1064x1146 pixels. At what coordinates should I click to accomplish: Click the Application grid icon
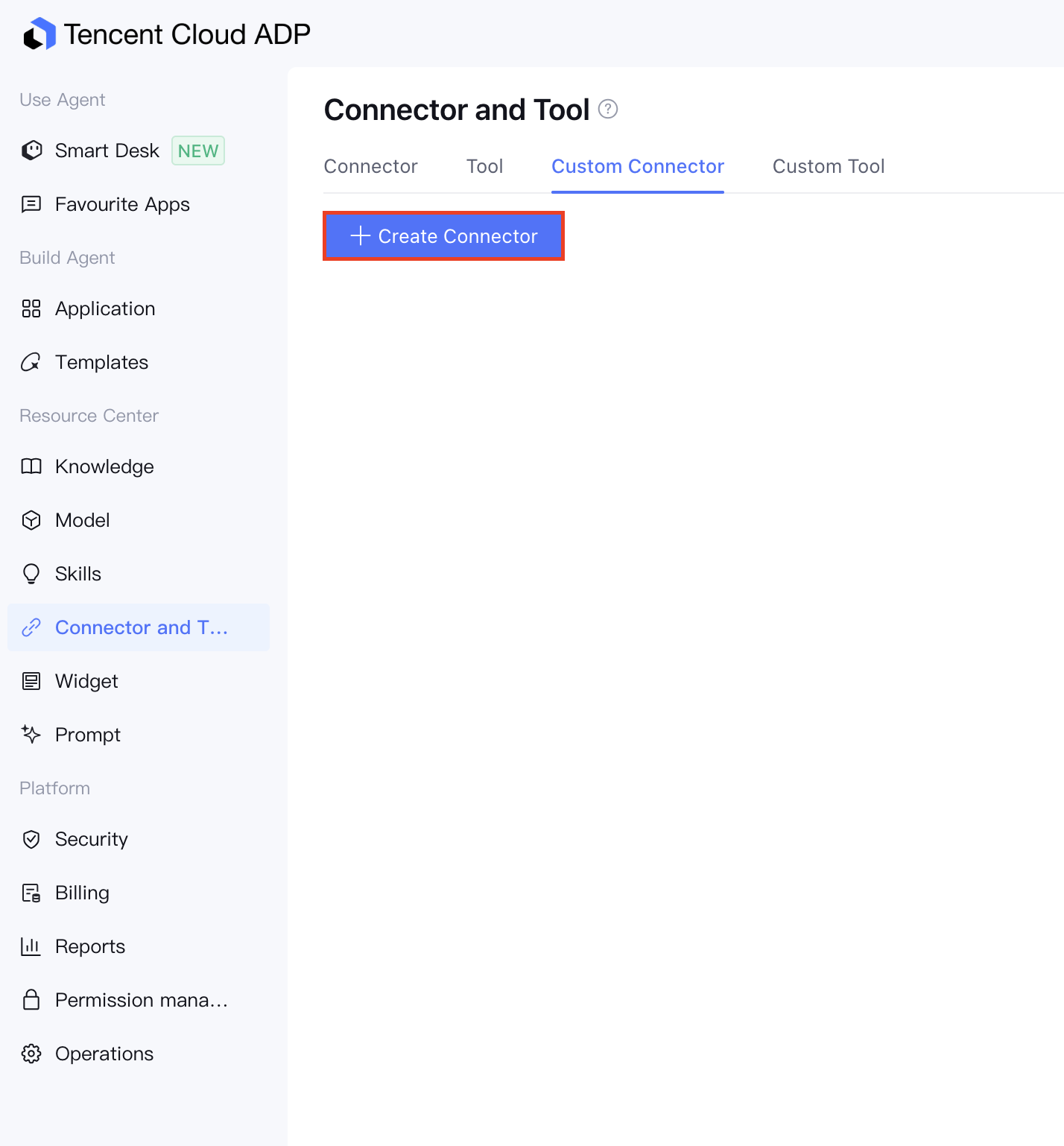tap(31, 308)
